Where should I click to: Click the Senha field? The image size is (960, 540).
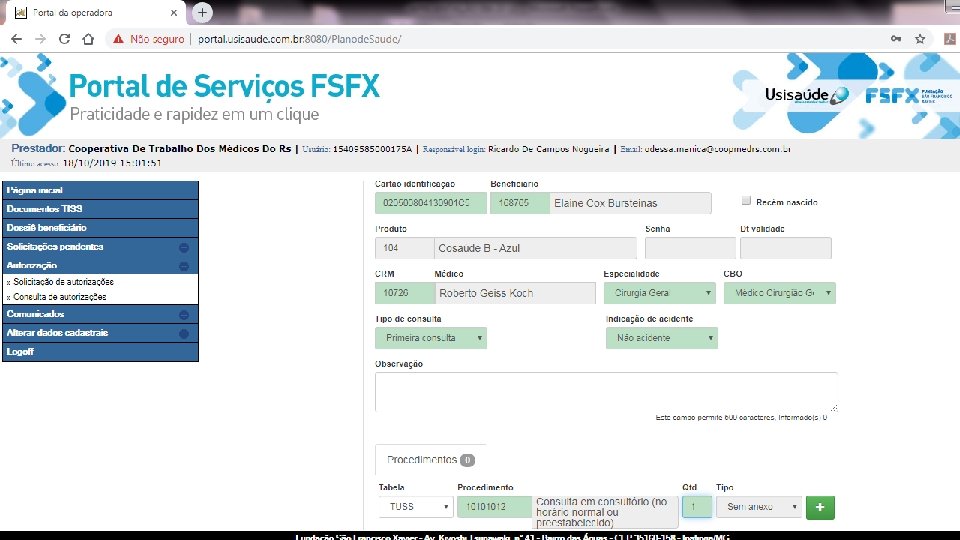click(690, 248)
